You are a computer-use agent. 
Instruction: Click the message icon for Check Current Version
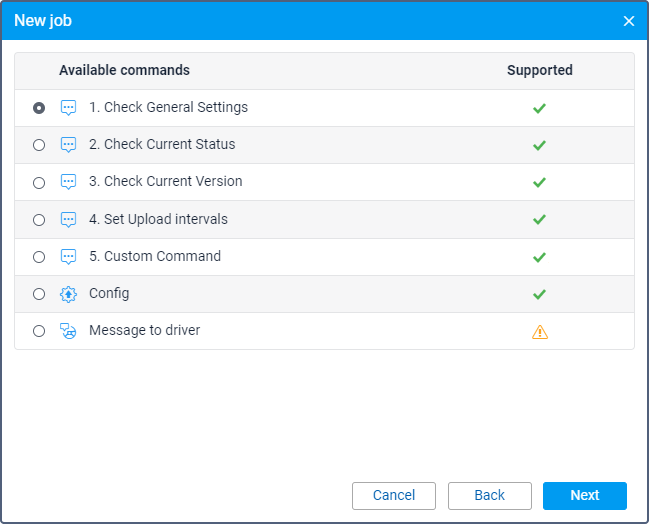coord(68,182)
